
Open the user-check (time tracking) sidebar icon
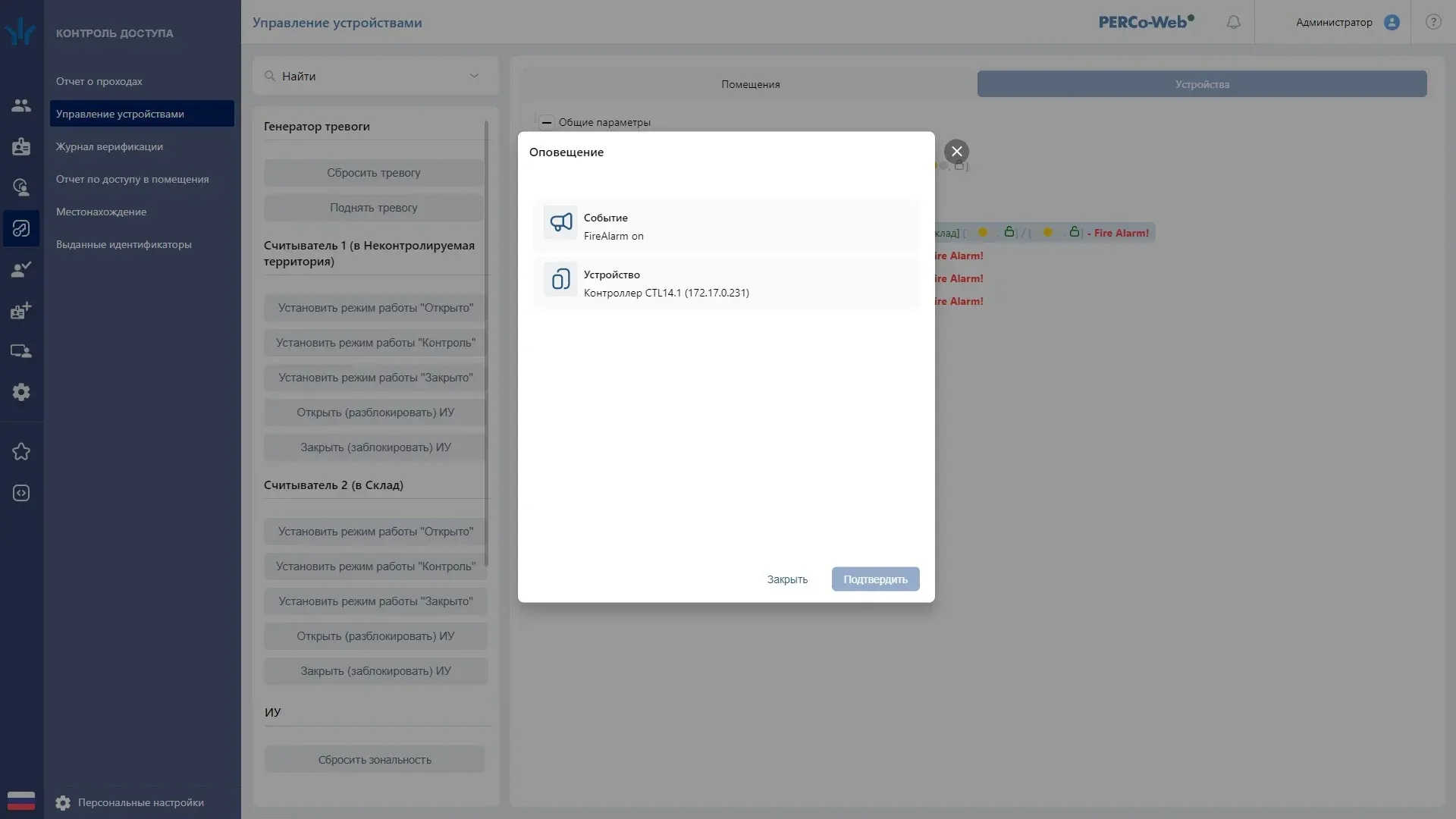21,269
